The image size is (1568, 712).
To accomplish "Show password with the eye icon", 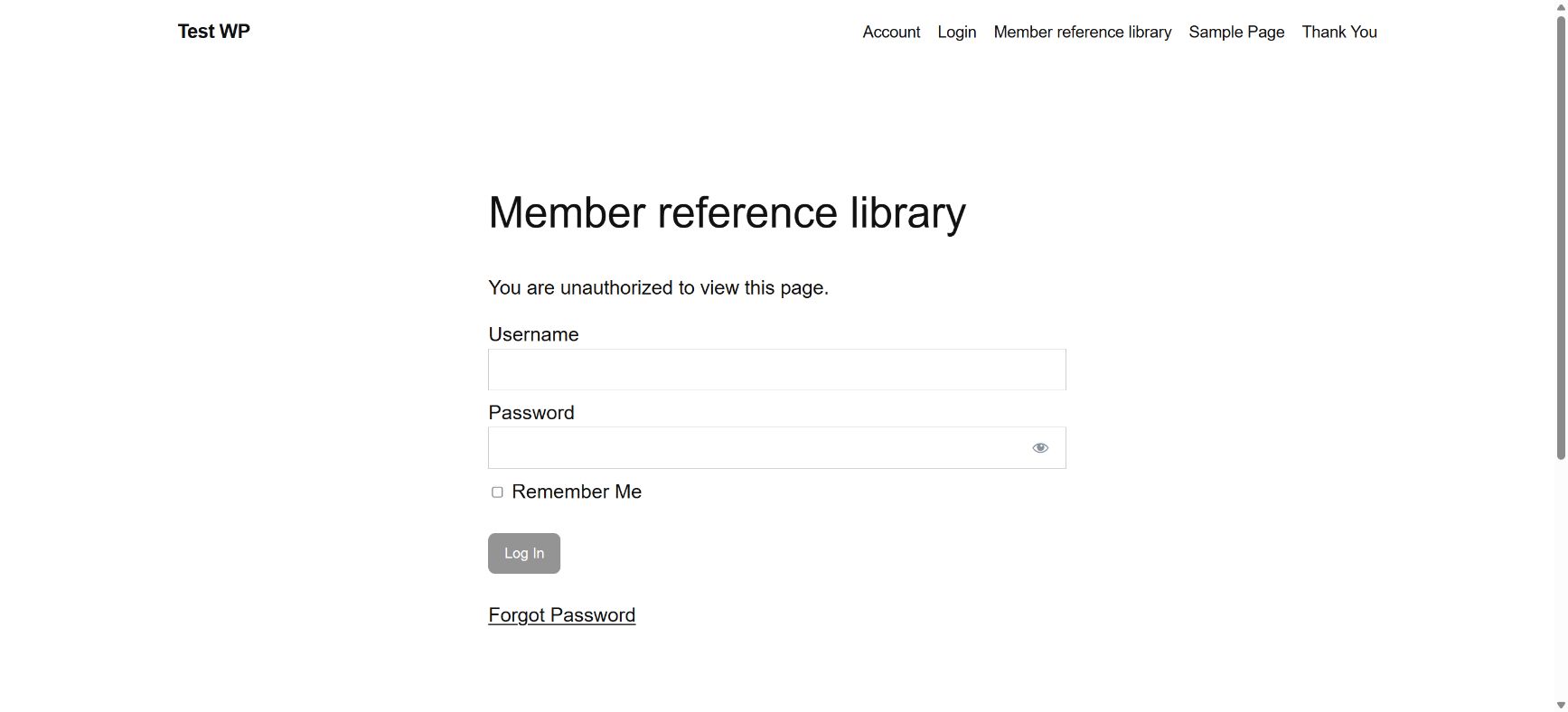I will coord(1040,448).
